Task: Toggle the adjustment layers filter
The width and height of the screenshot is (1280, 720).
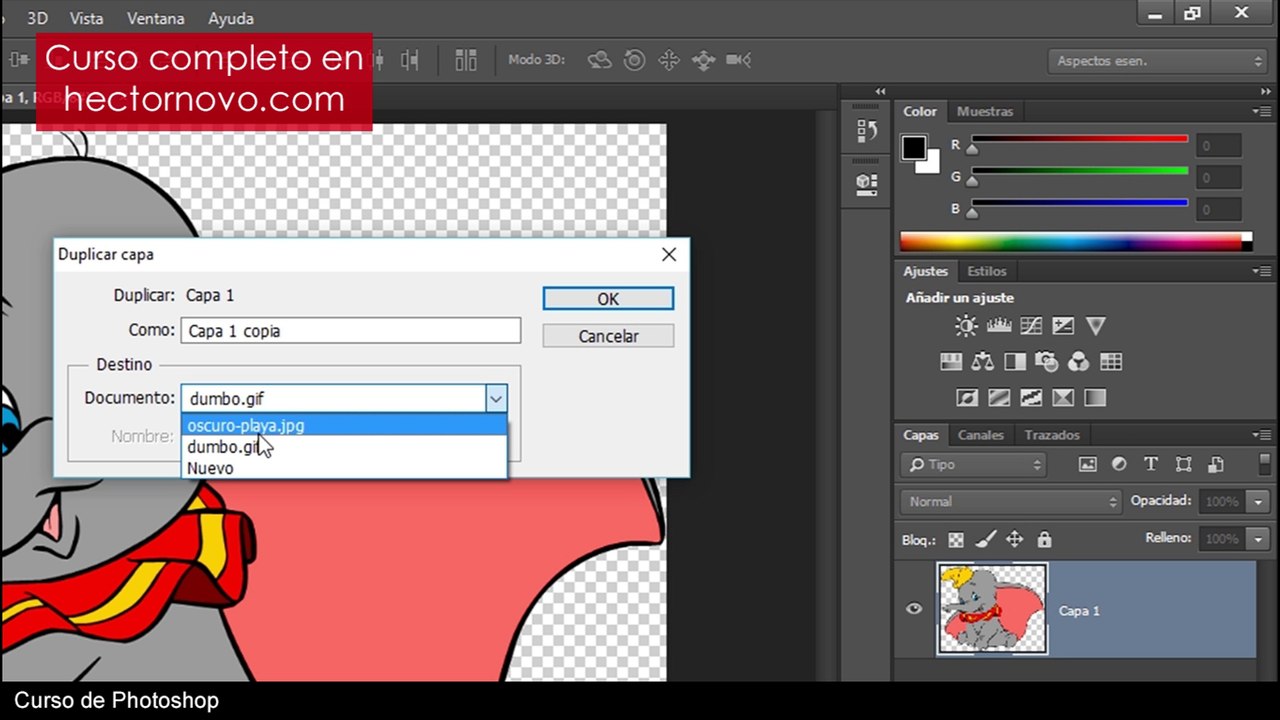Action: (1119, 464)
